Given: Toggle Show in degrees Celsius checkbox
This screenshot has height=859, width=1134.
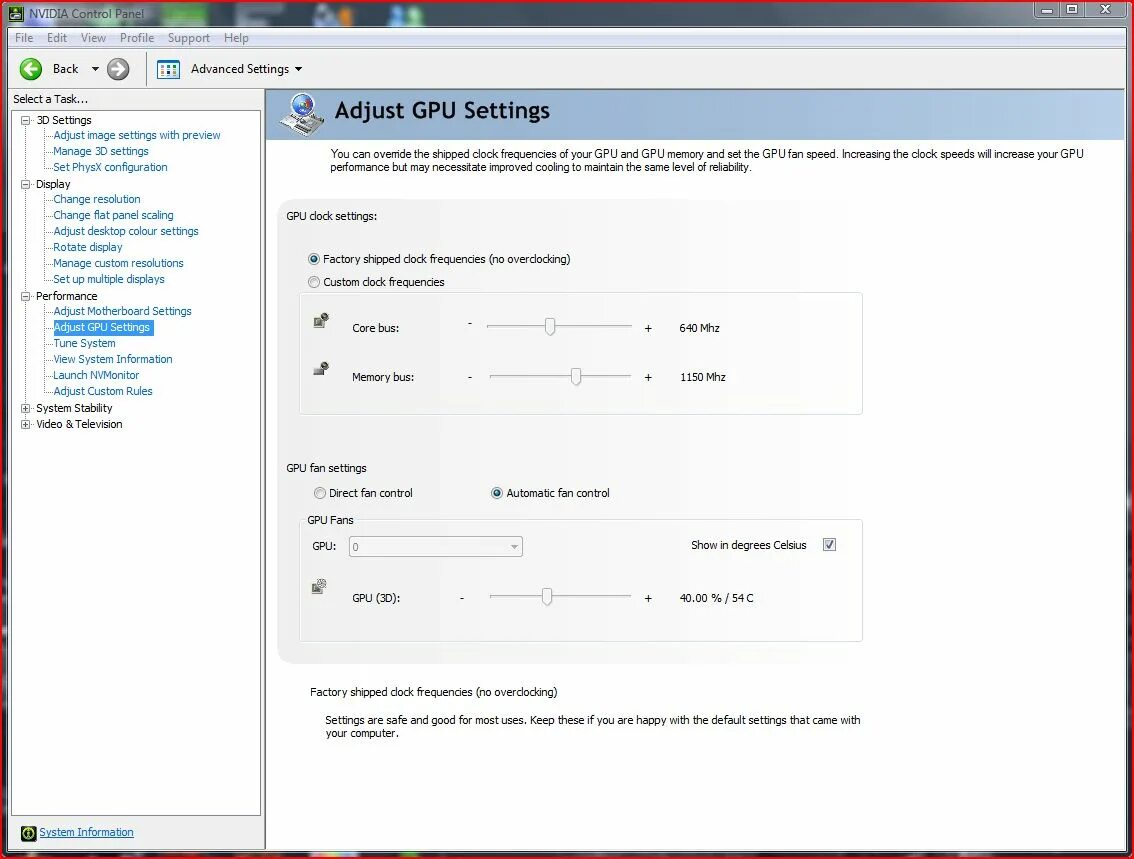Looking at the screenshot, I should [830, 544].
